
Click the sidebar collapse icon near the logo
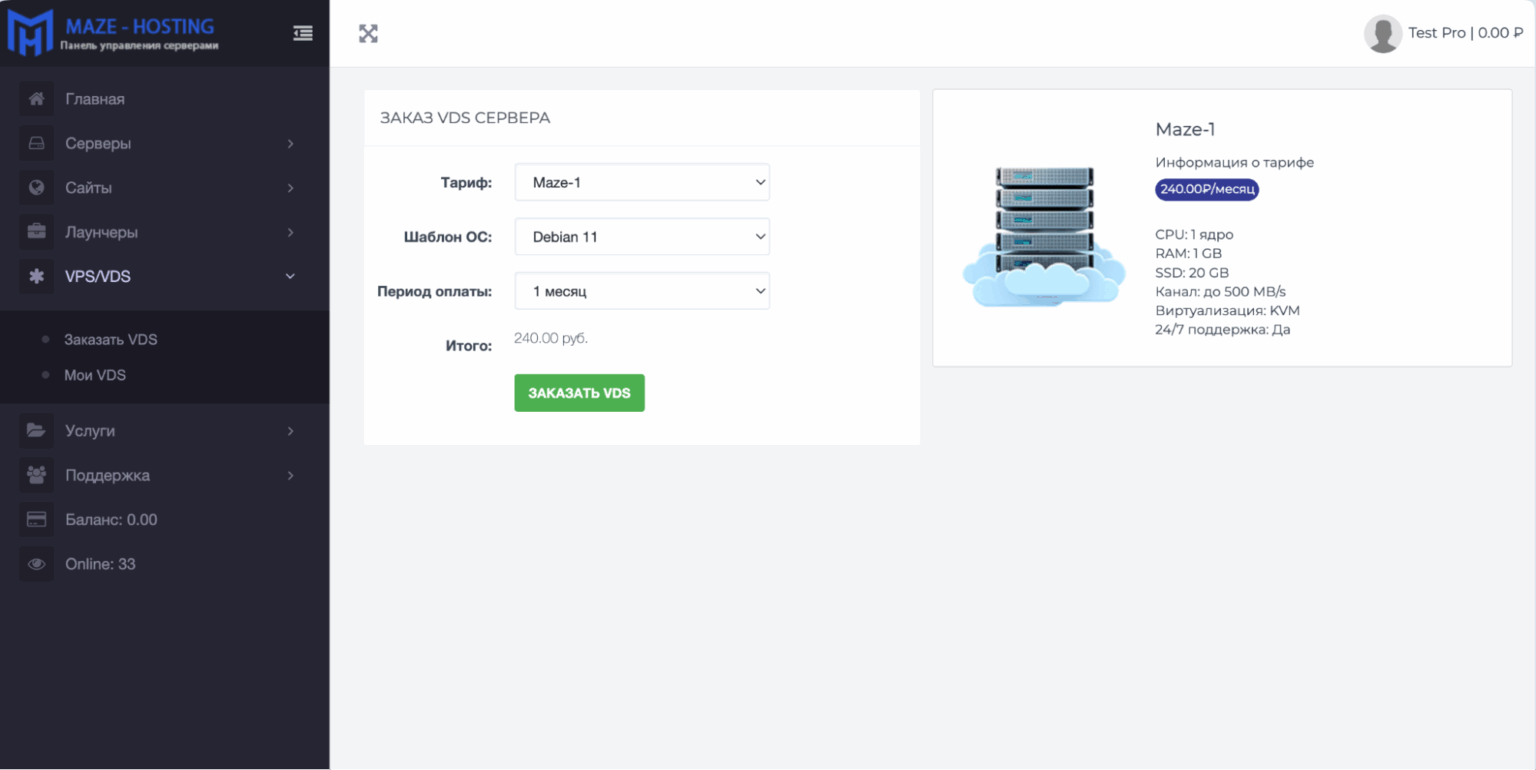pyautogui.click(x=303, y=33)
